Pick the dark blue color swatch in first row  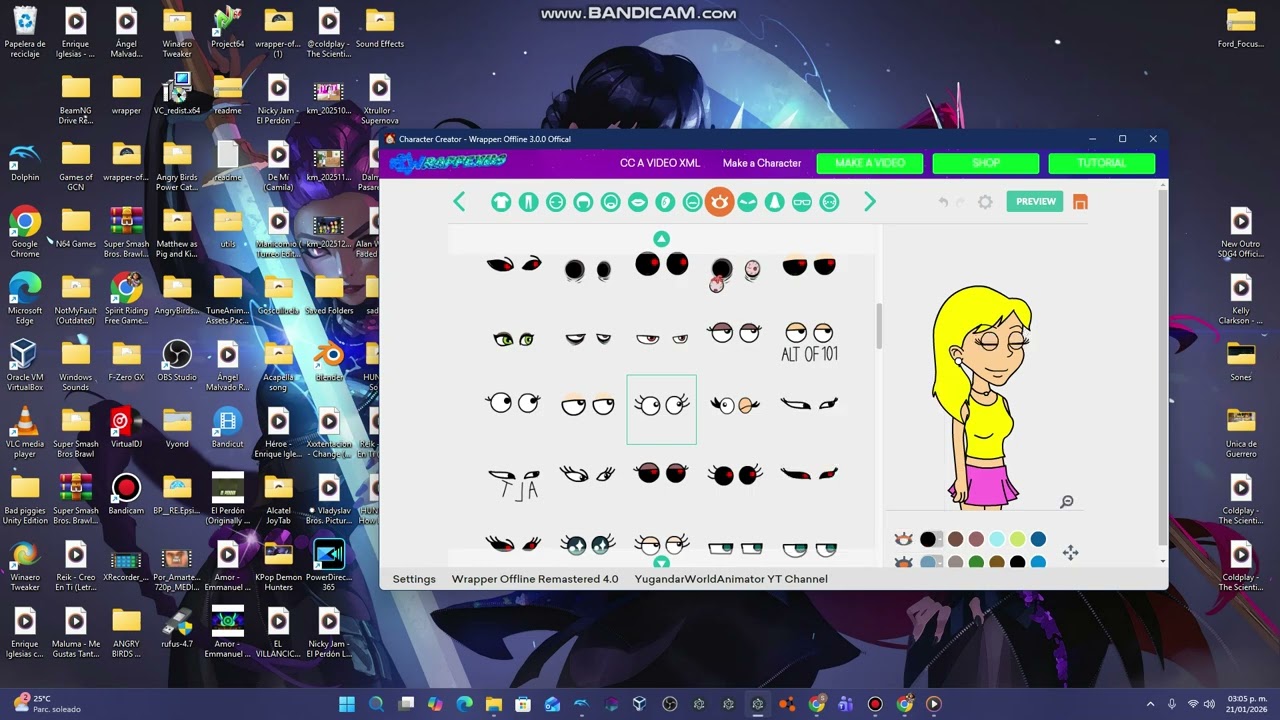pyautogui.click(x=1038, y=540)
